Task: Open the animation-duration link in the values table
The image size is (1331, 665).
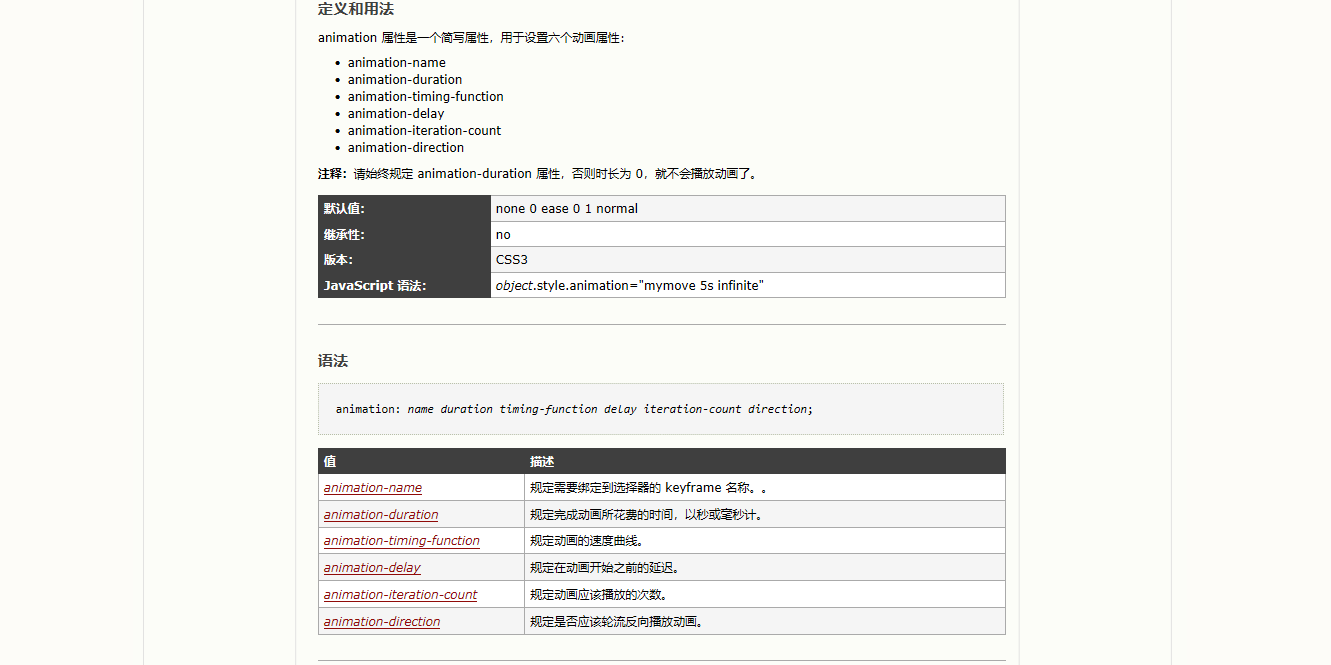Action: point(381,515)
